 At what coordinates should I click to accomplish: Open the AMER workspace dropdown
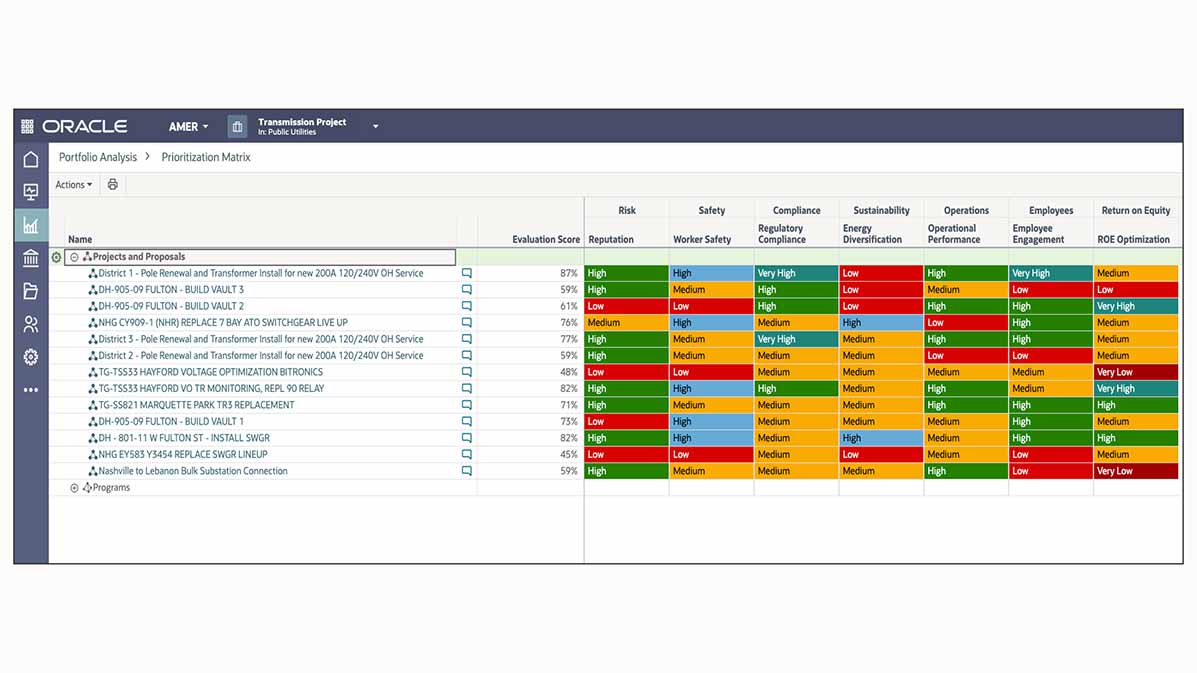click(188, 127)
